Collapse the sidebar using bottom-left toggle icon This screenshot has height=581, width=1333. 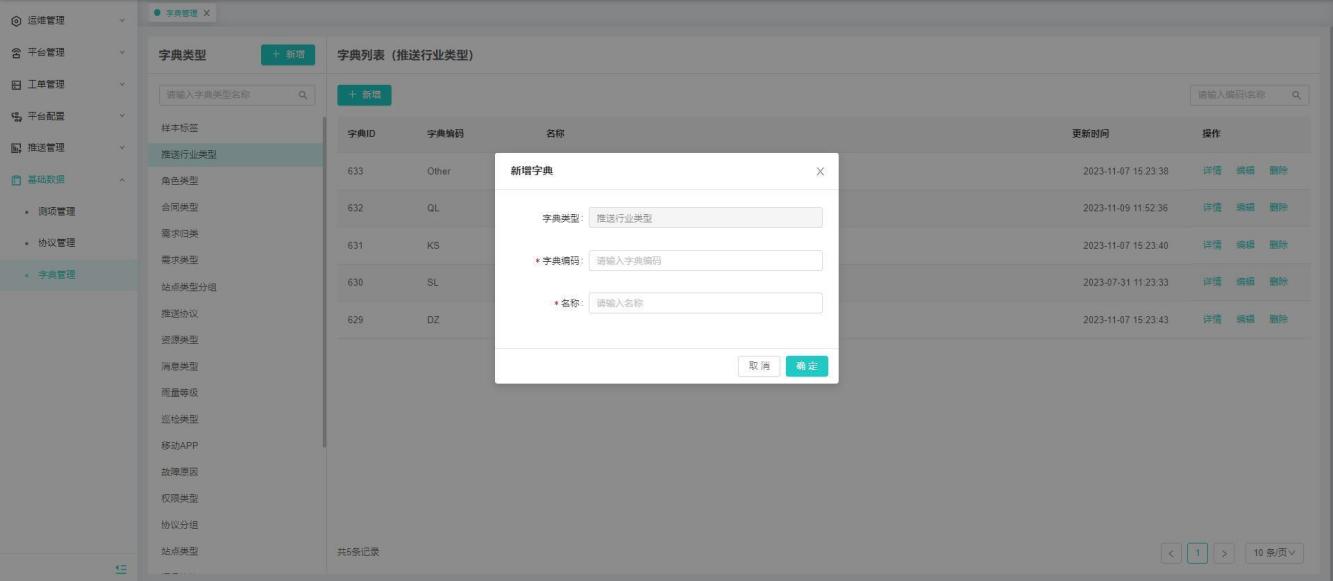(121, 569)
